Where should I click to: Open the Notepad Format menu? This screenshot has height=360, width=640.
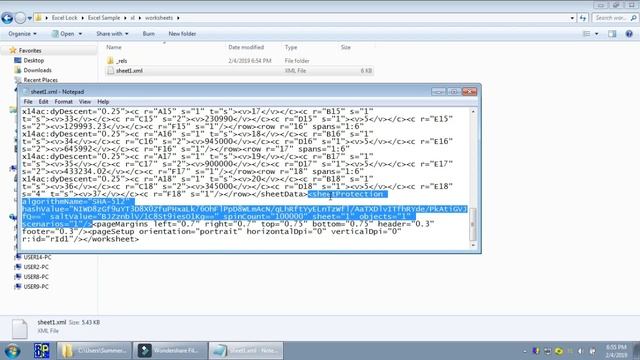[63, 102]
